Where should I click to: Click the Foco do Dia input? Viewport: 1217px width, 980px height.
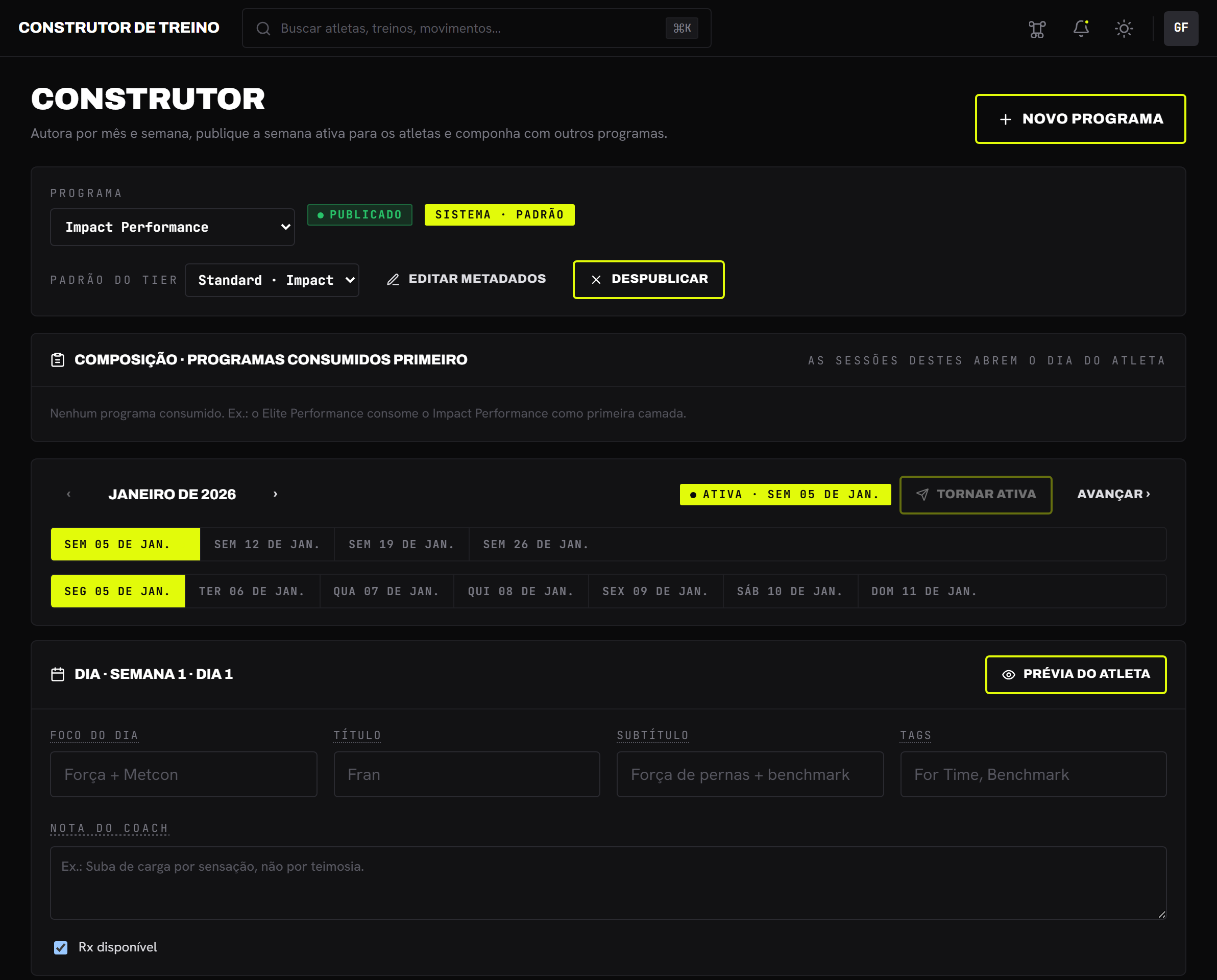click(183, 774)
